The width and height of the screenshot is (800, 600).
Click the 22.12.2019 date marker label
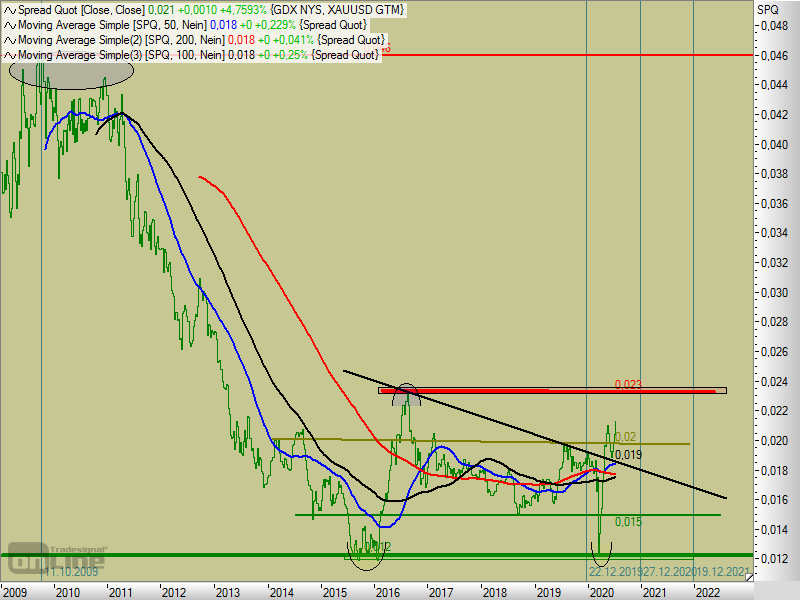(614, 571)
